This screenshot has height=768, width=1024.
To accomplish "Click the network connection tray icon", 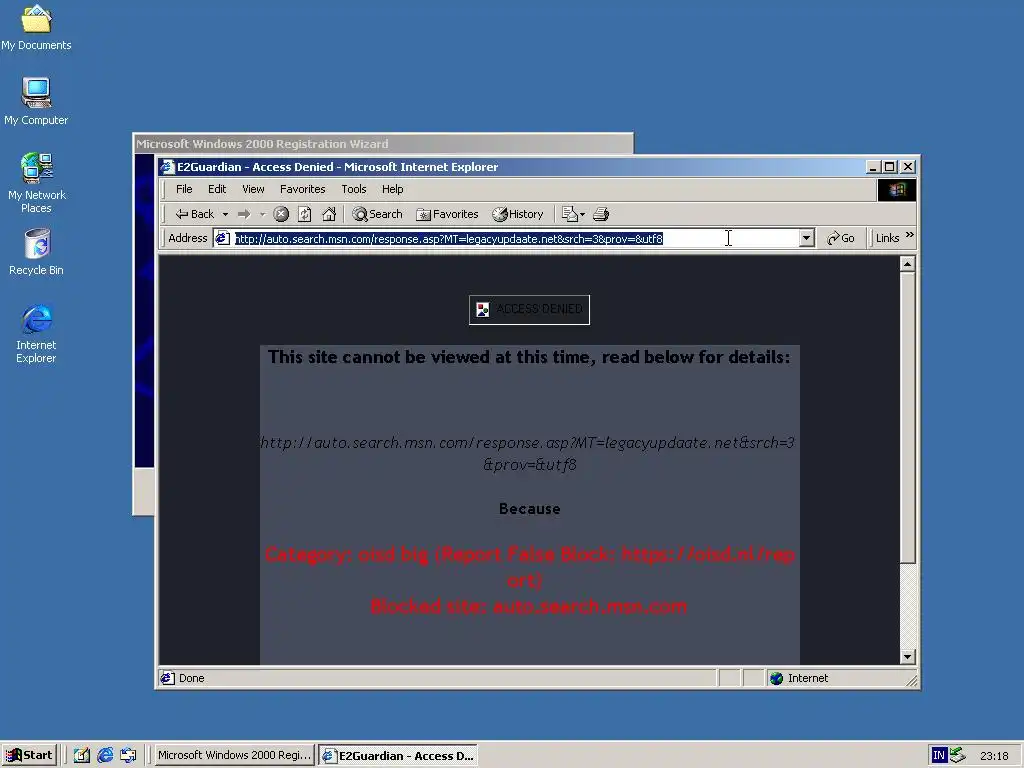I will tap(957, 755).
